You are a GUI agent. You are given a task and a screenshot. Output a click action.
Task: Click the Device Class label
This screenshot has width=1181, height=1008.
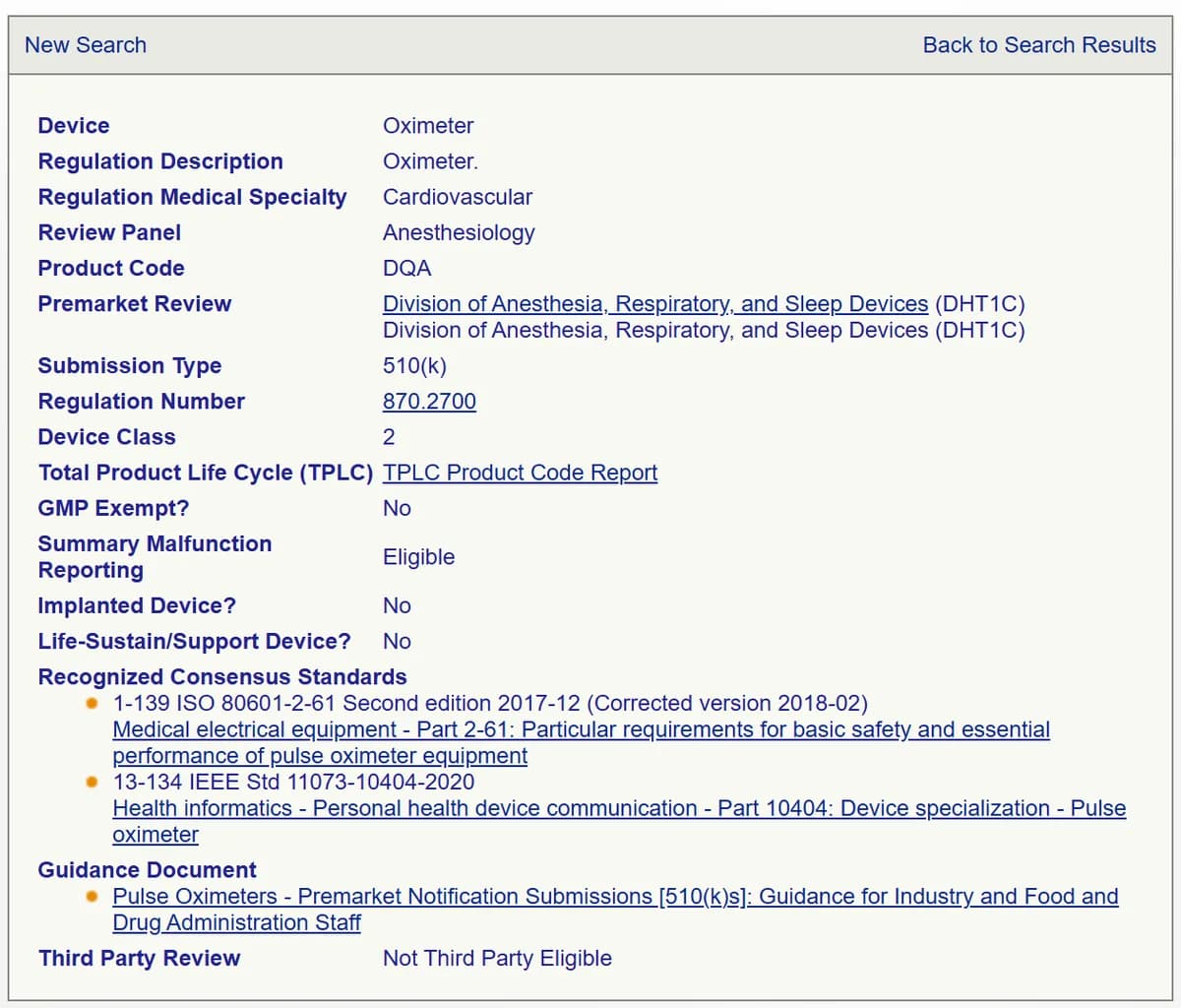[x=107, y=437]
